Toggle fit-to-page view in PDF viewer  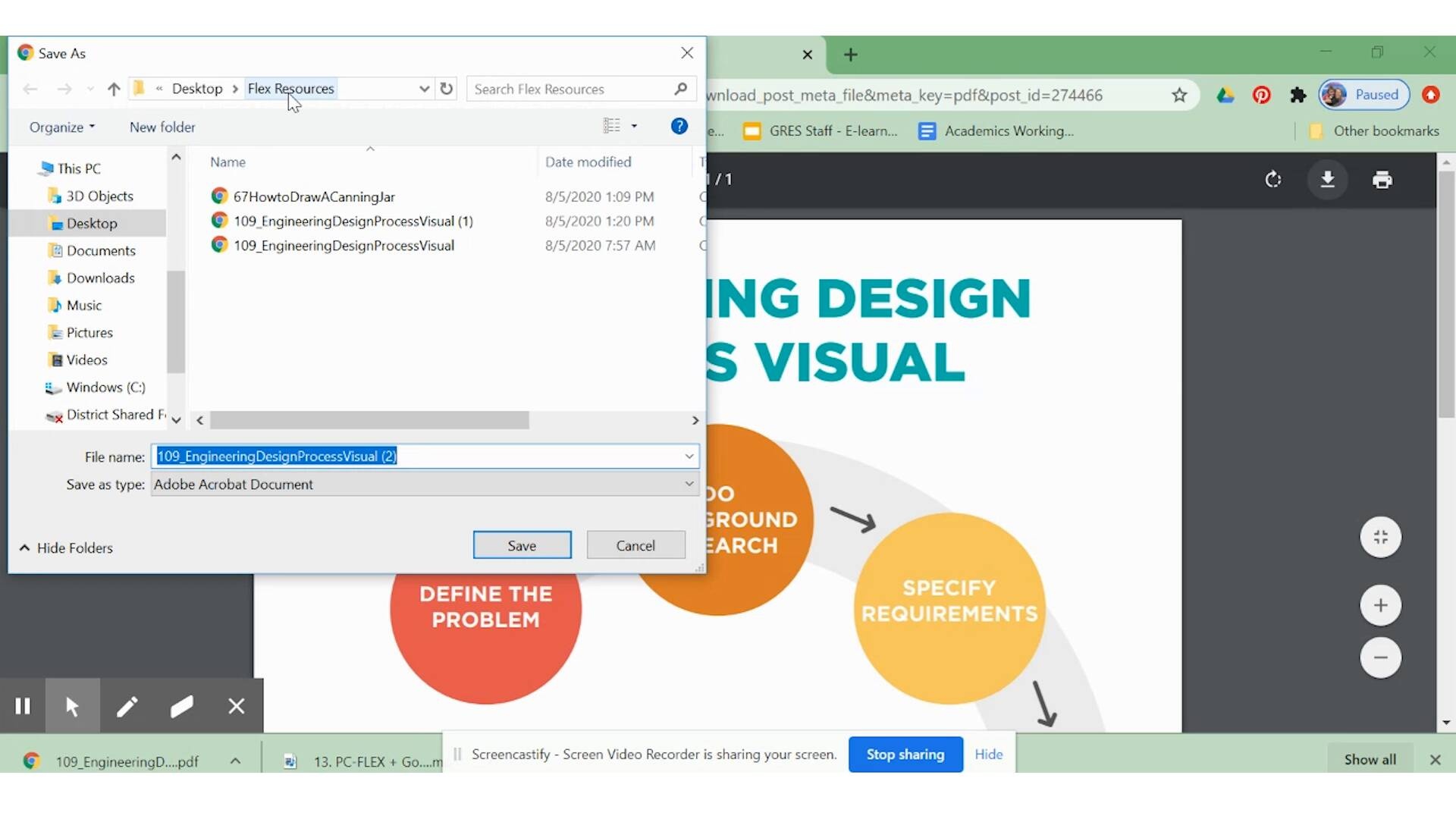click(x=1380, y=537)
